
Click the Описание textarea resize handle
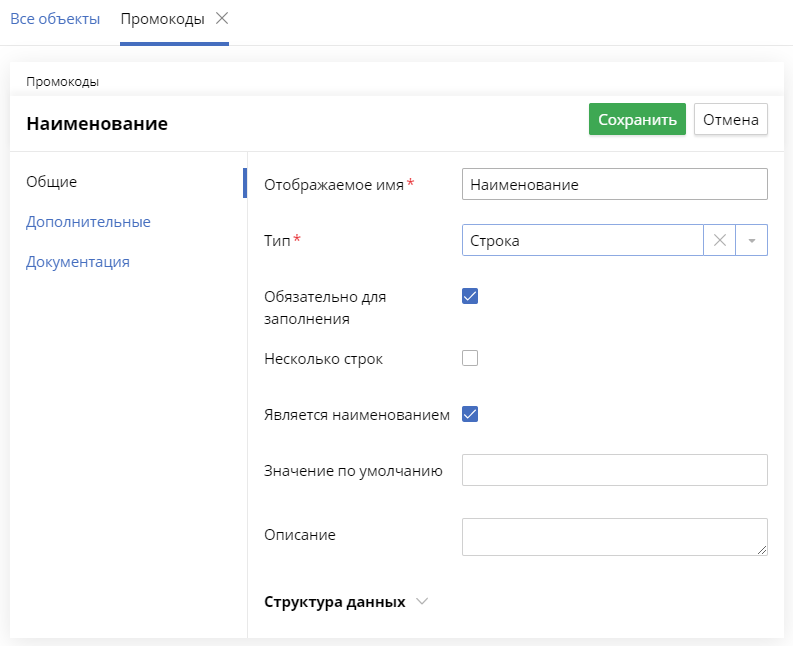(762, 550)
